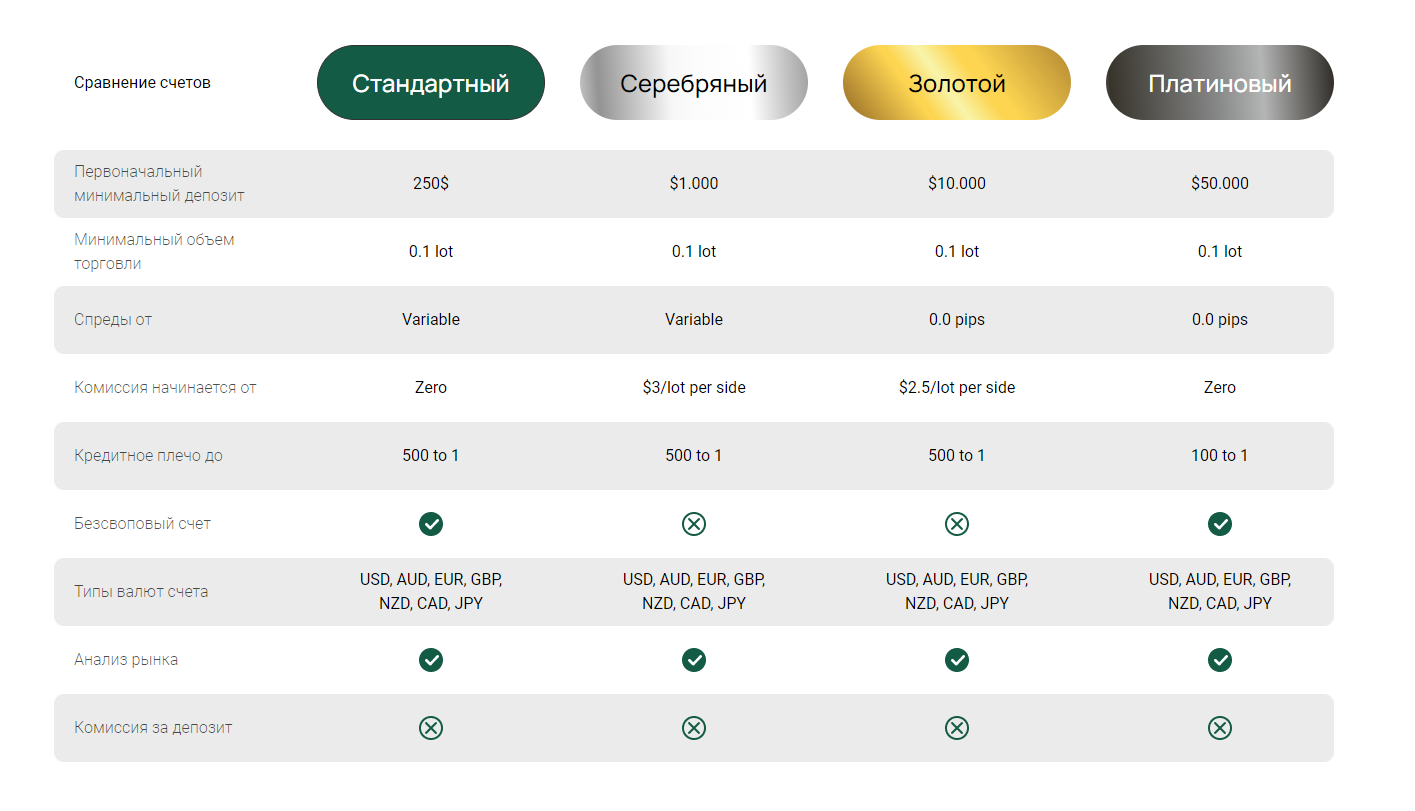Click Золотой deposit commission cross icon
The width and height of the screenshot is (1415, 811).
point(957,728)
